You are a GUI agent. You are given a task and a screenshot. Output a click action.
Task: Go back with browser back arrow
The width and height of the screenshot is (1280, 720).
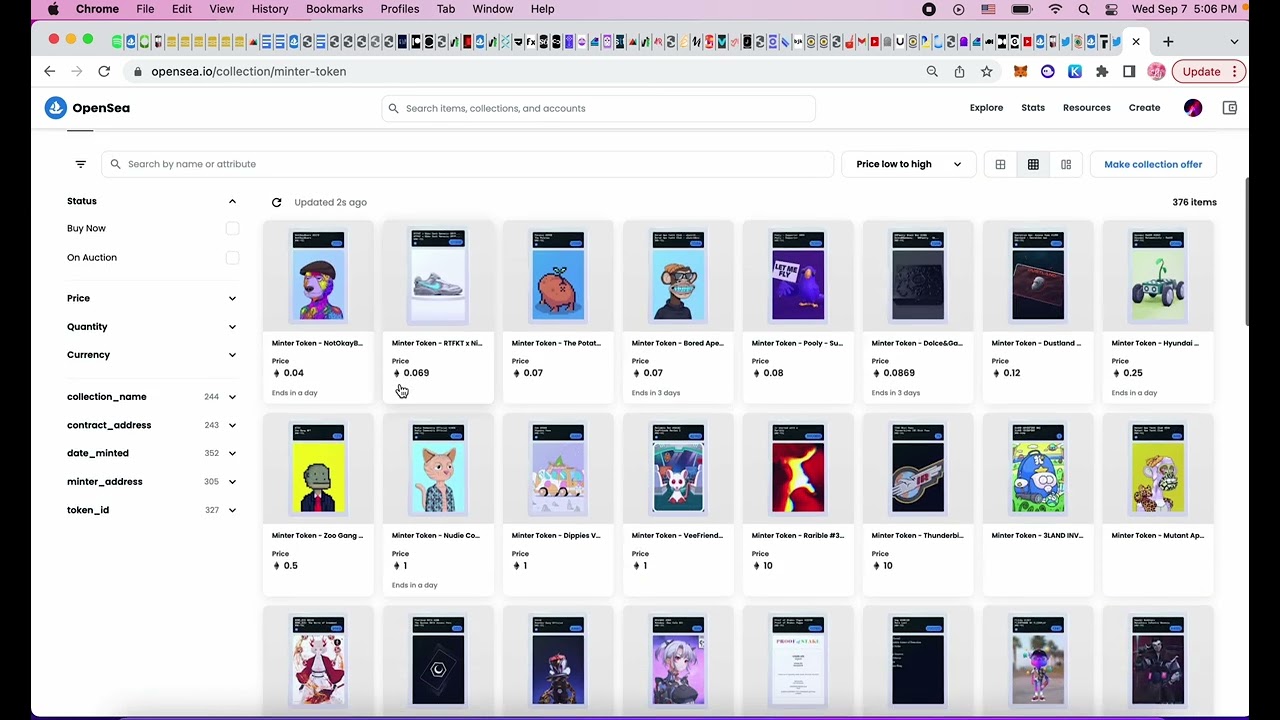coord(49,71)
